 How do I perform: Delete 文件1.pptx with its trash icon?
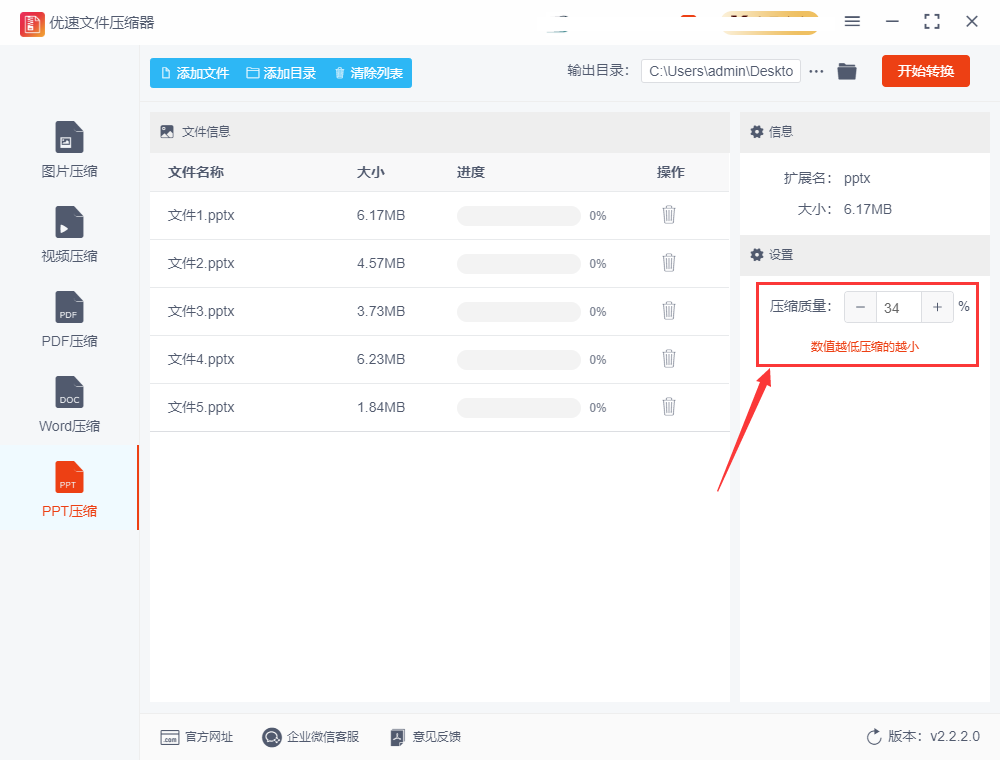point(668,215)
